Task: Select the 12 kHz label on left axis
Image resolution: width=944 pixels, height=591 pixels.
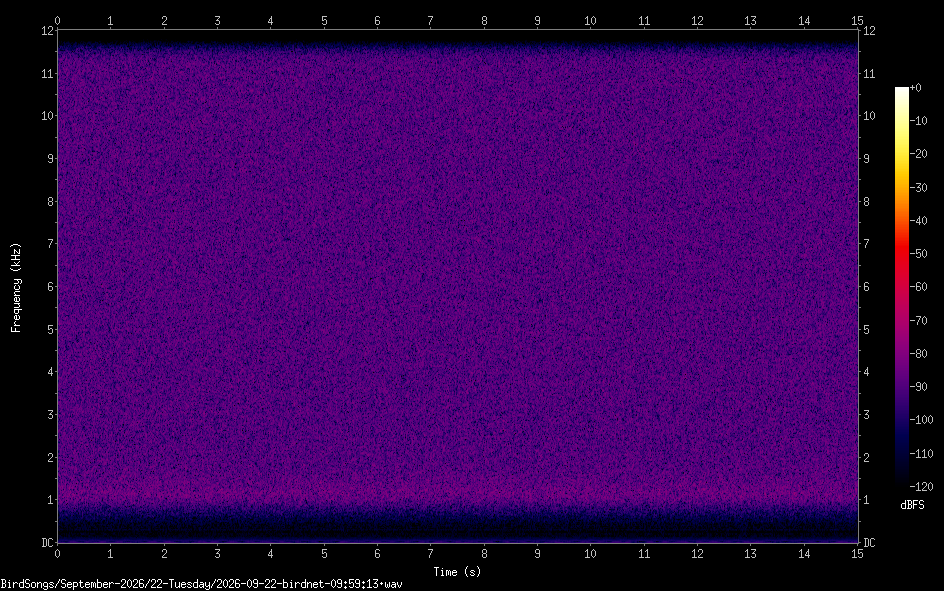Action: pyautogui.click(x=48, y=31)
